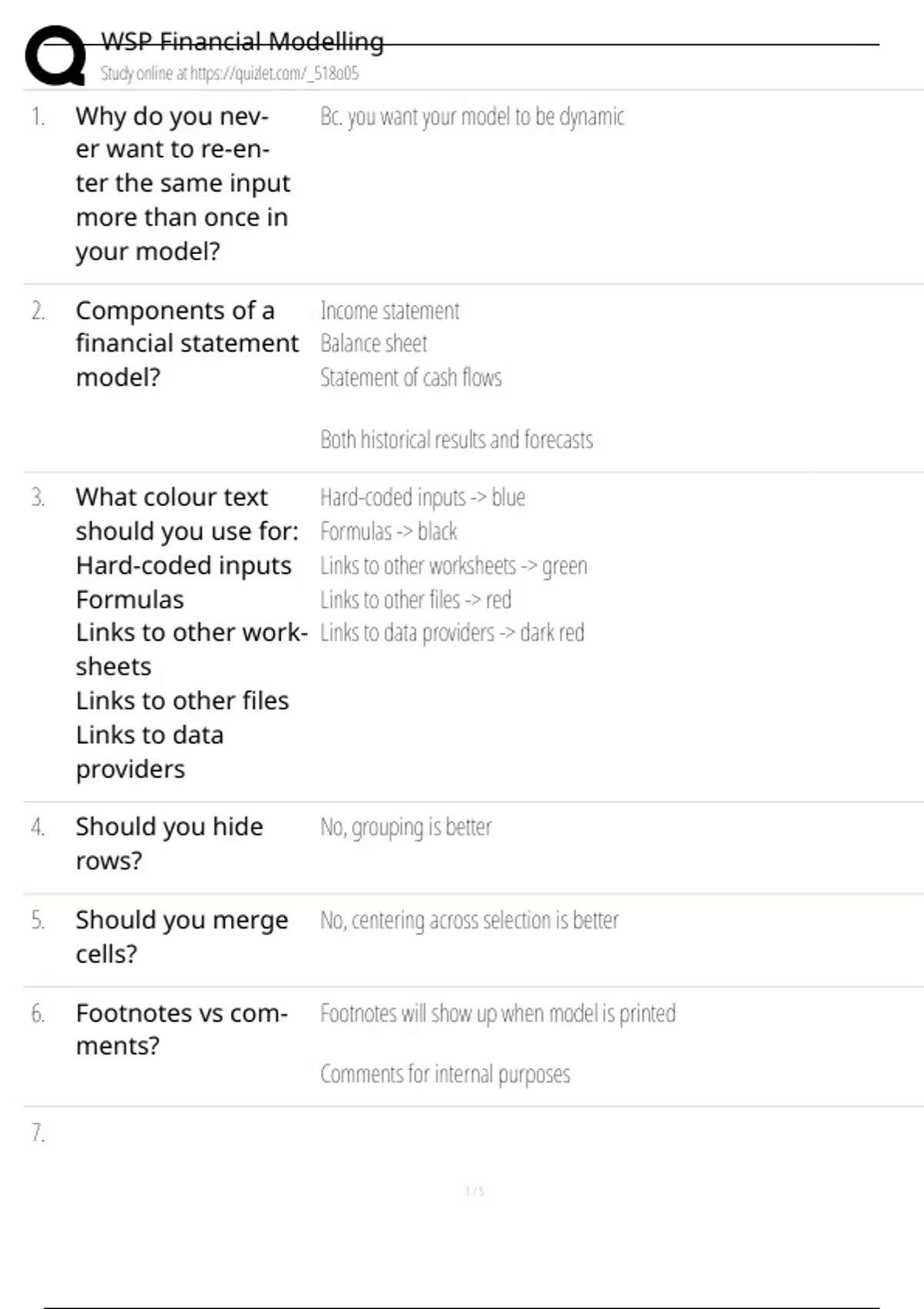Screen dimensions: 924x1309
Task: Click "No, centering across selection is better"
Action: (469, 920)
